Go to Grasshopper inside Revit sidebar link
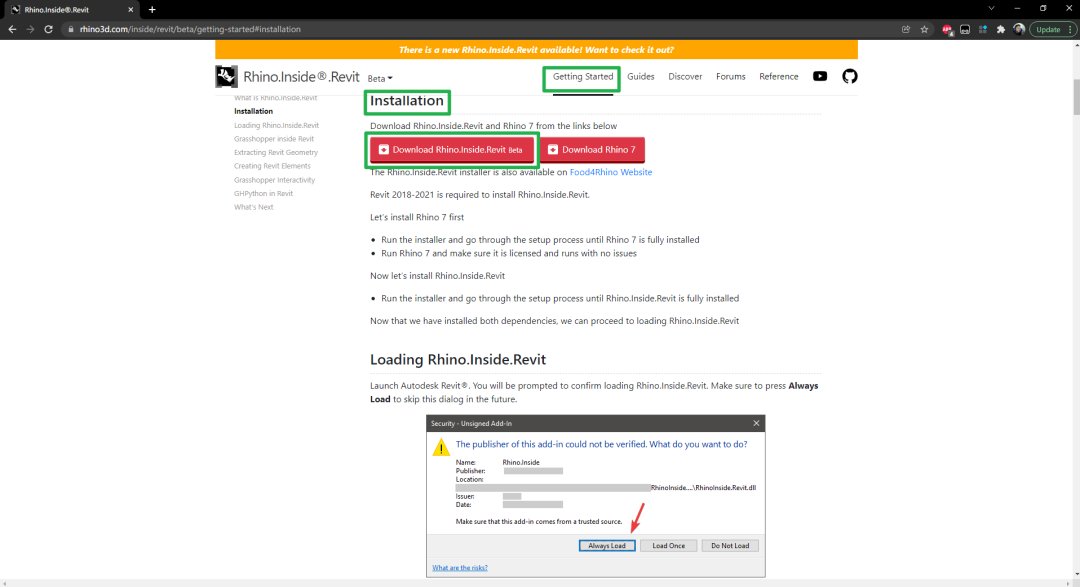1080x587 pixels. click(x=273, y=139)
